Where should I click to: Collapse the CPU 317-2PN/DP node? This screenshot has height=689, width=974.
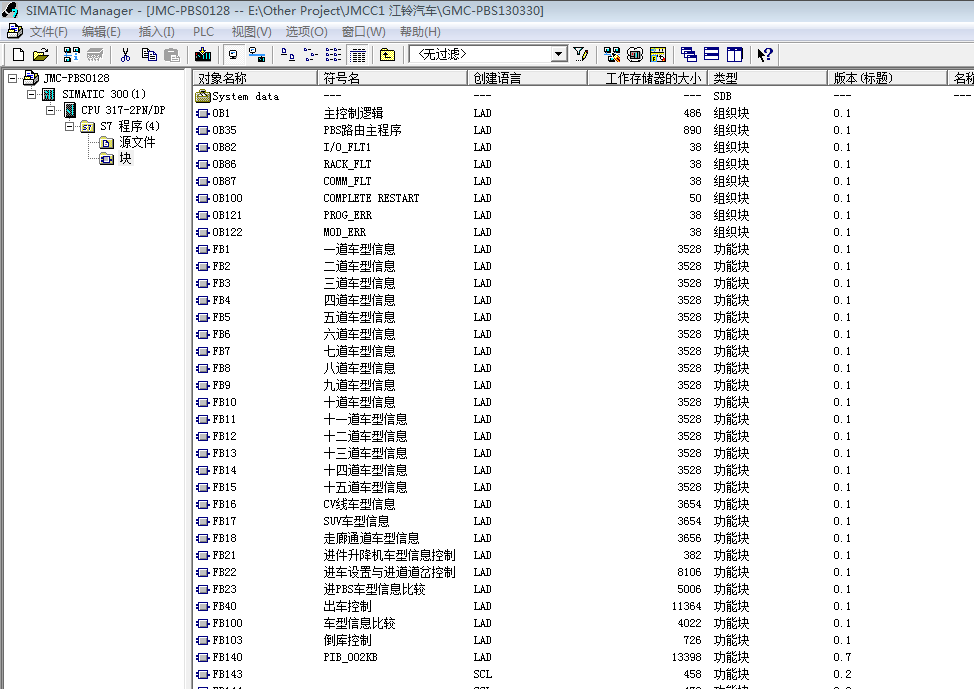50,111
